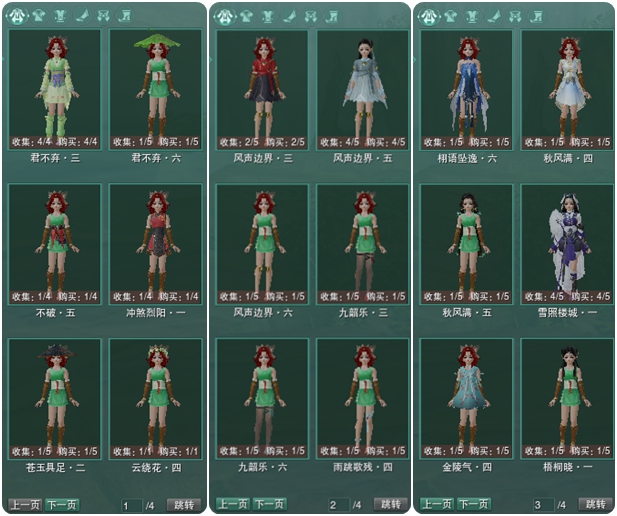Pick the 雨跳歌残·四 outfit card
Image resolution: width=617 pixels, height=516 pixels.
click(x=363, y=398)
